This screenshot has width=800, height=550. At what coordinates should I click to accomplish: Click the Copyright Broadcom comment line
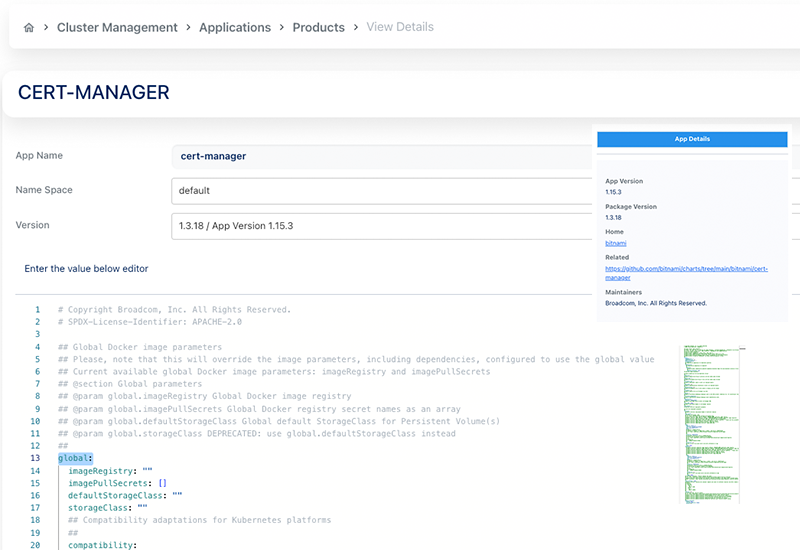point(174,310)
